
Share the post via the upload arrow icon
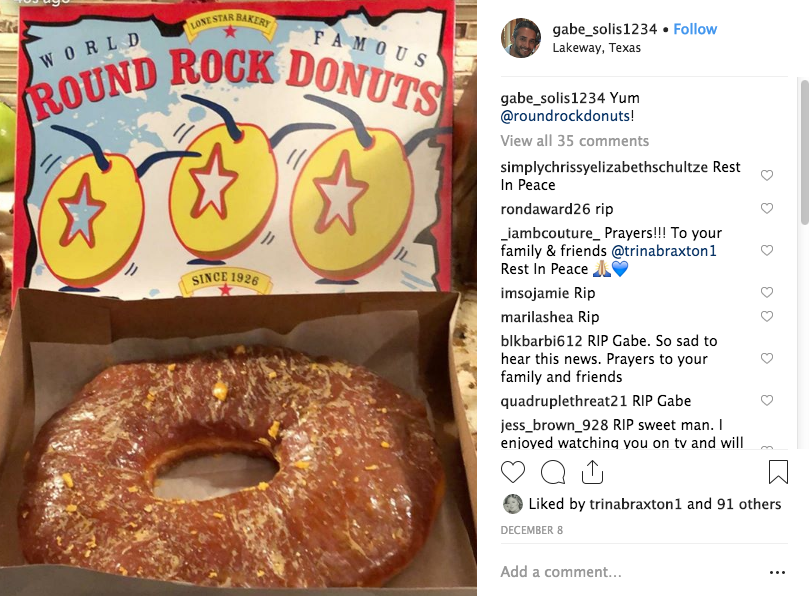click(x=592, y=472)
